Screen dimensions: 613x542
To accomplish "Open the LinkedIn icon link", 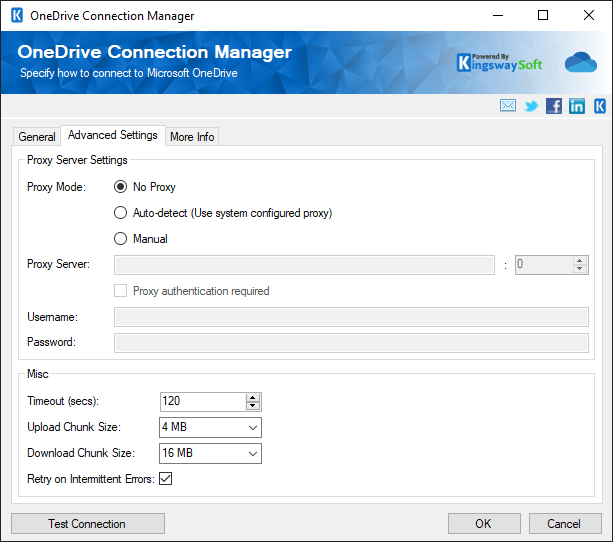I will pos(577,106).
